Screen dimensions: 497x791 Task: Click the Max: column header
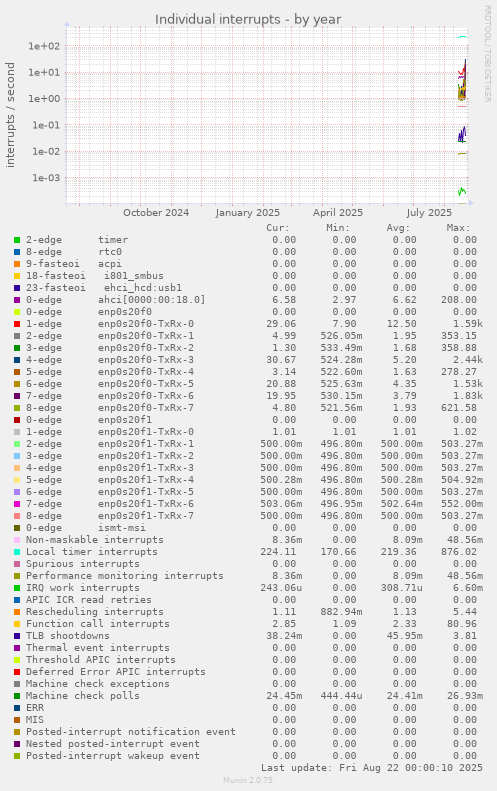click(458, 228)
